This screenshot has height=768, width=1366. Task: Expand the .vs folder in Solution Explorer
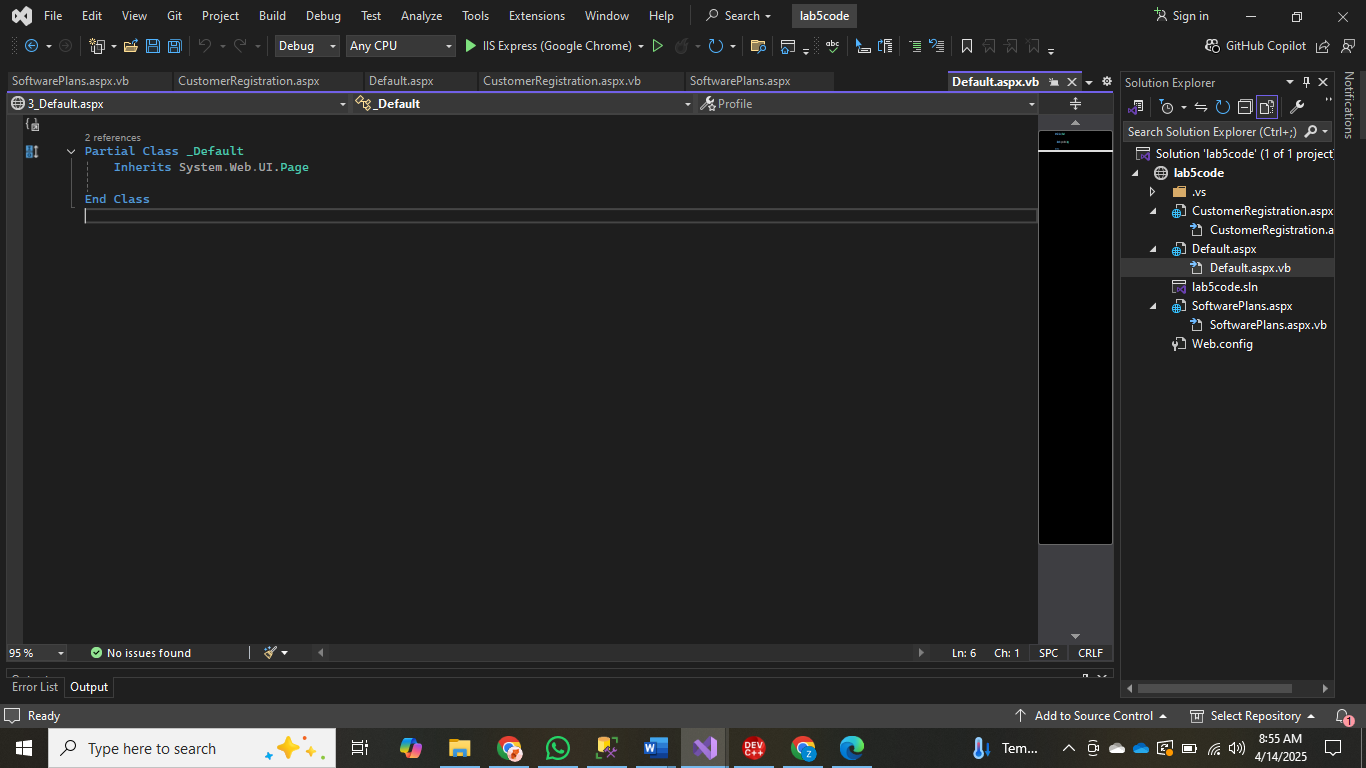coord(1152,192)
